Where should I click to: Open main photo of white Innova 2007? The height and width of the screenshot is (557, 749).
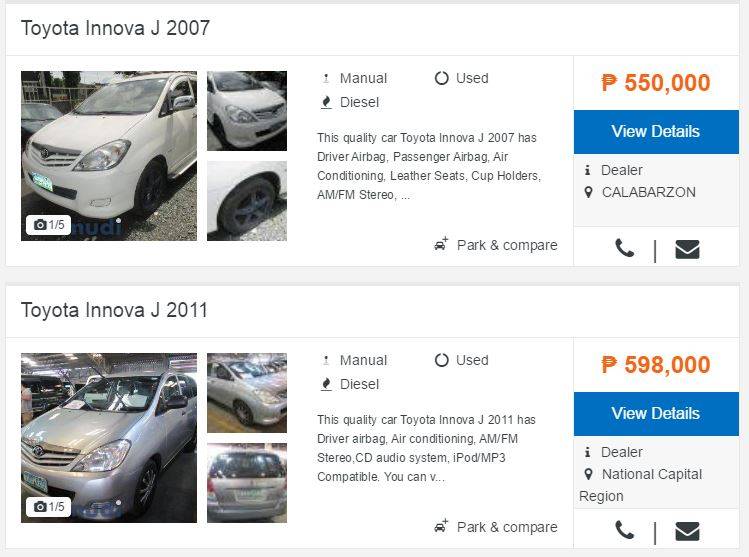[109, 156]
